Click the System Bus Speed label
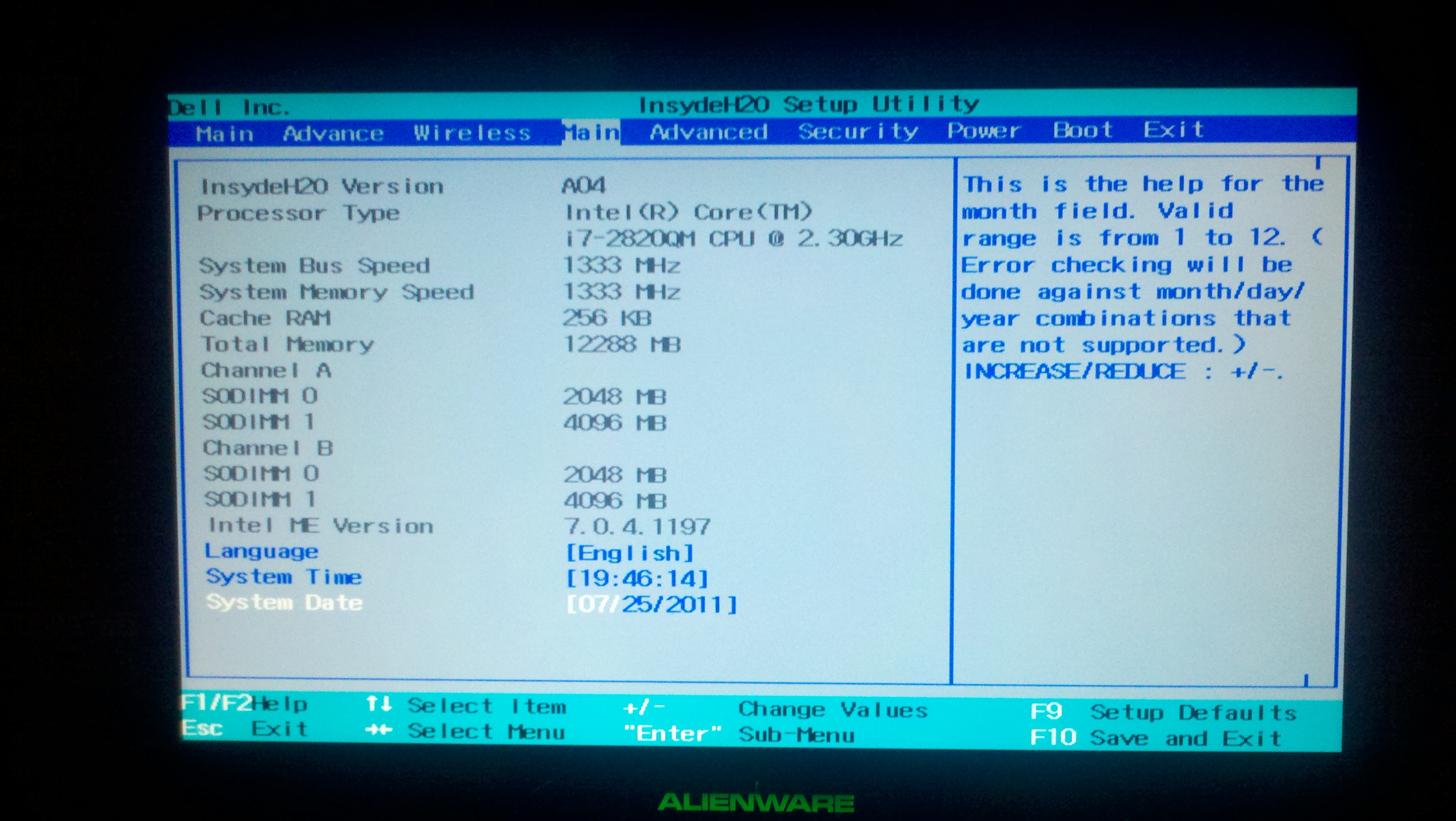Image resolution: width=1456 pixels, height=821 pixels. (314, 266)
